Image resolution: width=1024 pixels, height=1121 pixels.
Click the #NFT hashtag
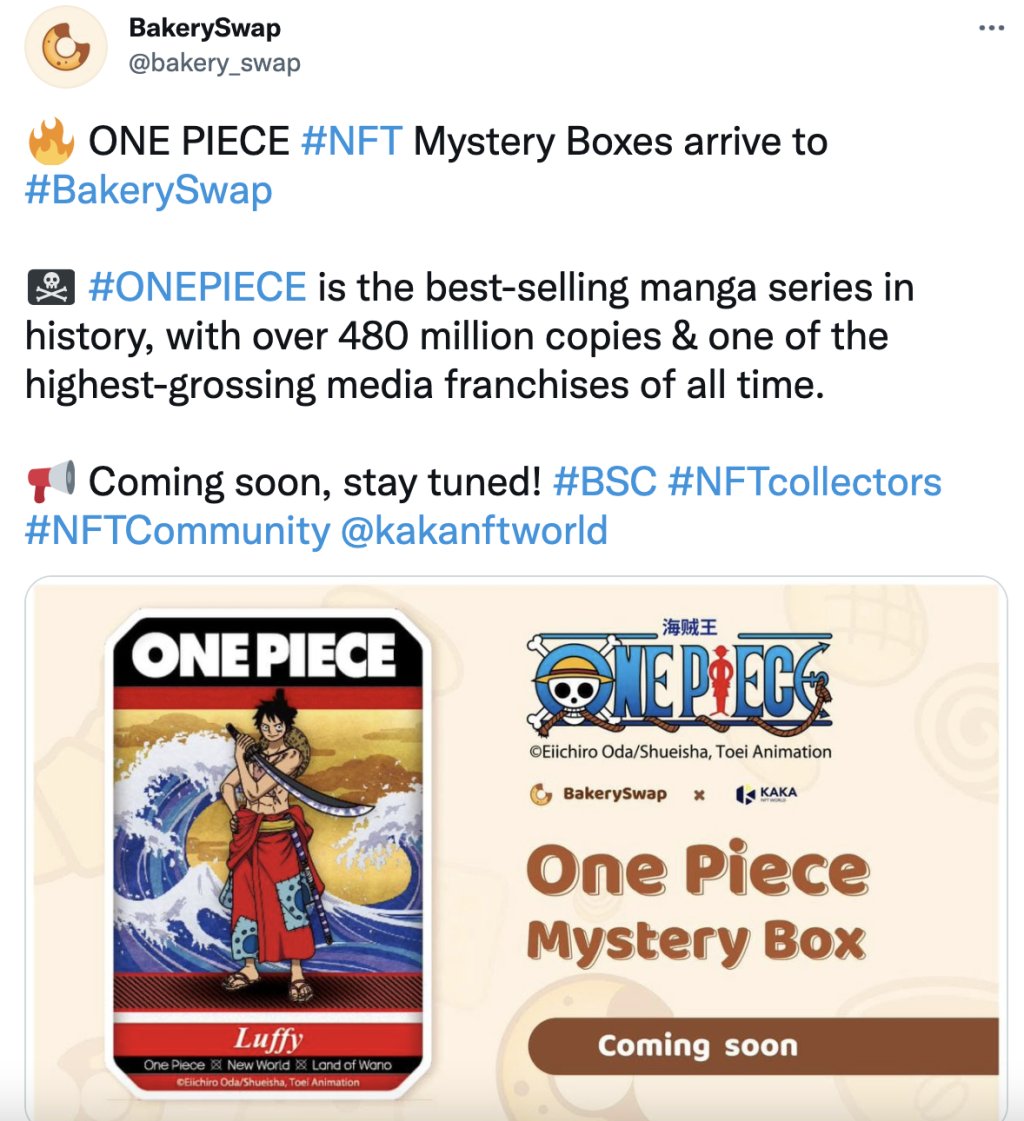[351, 142]
